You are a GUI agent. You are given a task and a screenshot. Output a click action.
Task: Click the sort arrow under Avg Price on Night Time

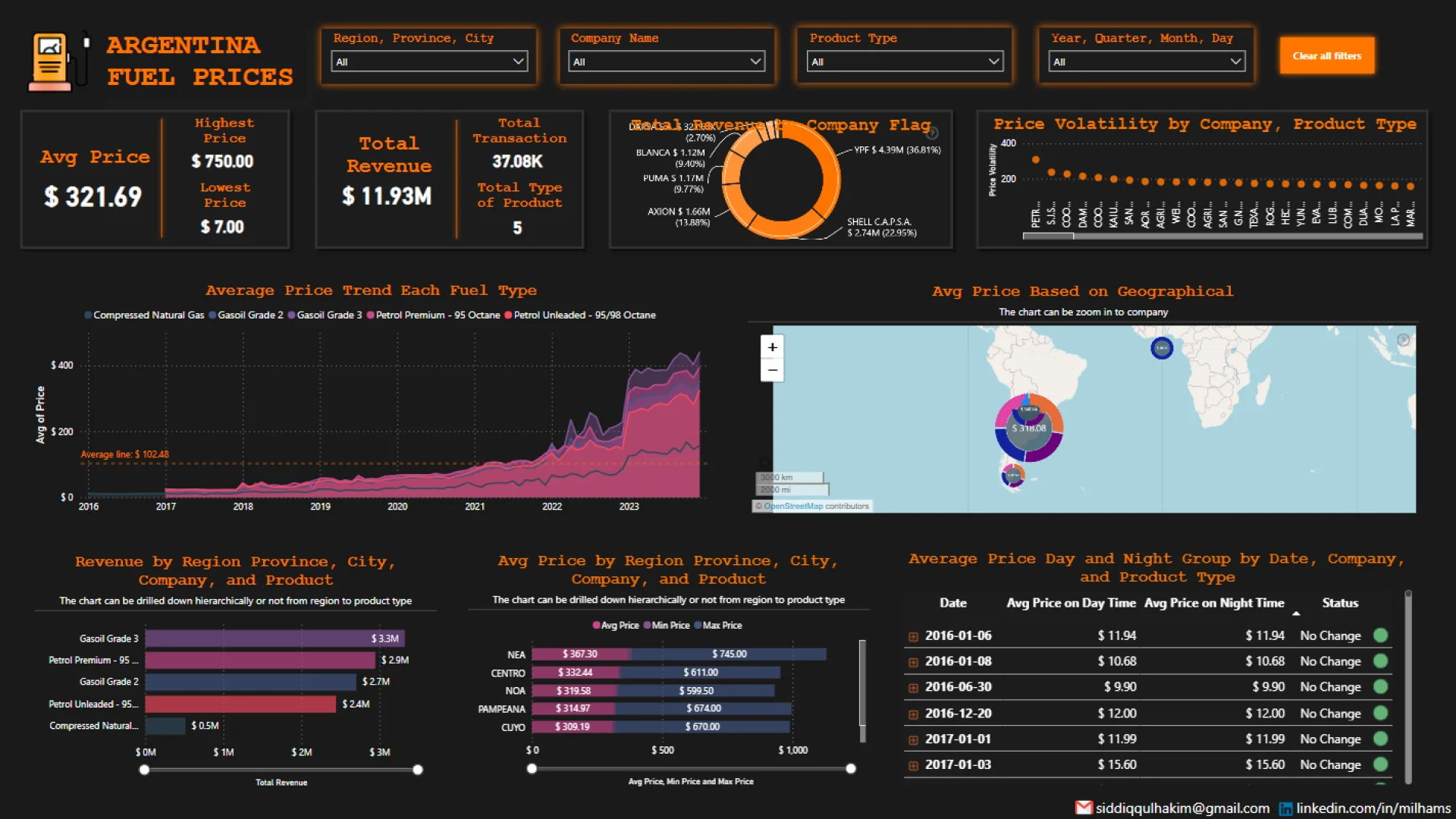[1296, 613]
